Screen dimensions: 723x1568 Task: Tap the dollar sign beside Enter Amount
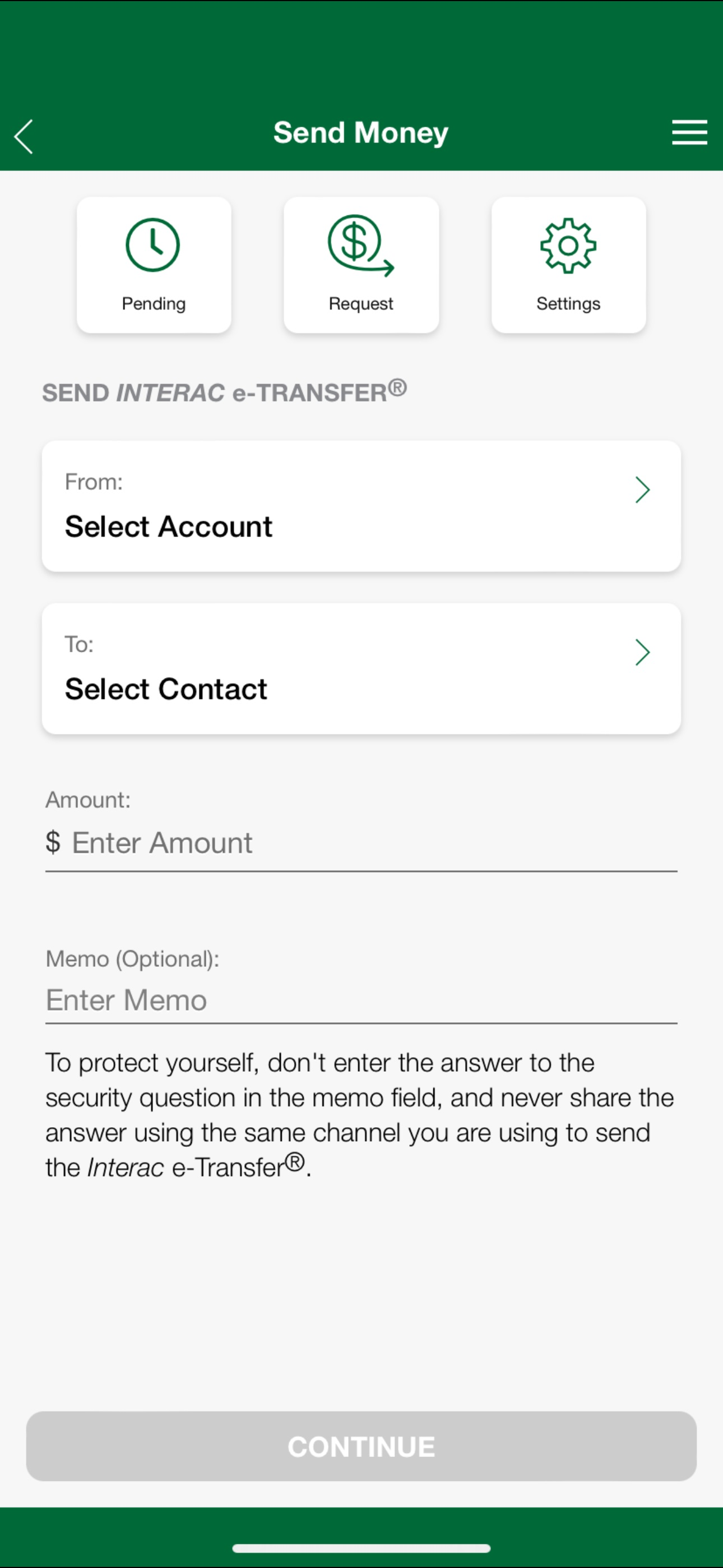(53, 842)
